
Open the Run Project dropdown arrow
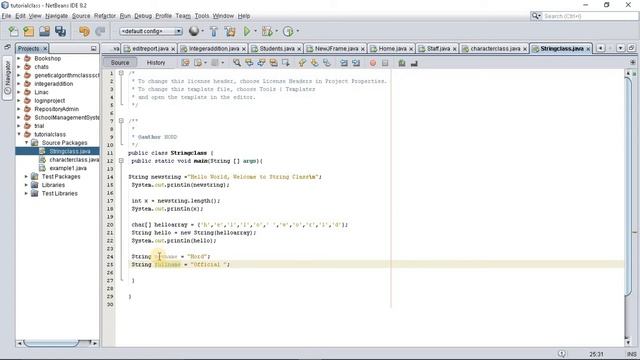point(256,31)
